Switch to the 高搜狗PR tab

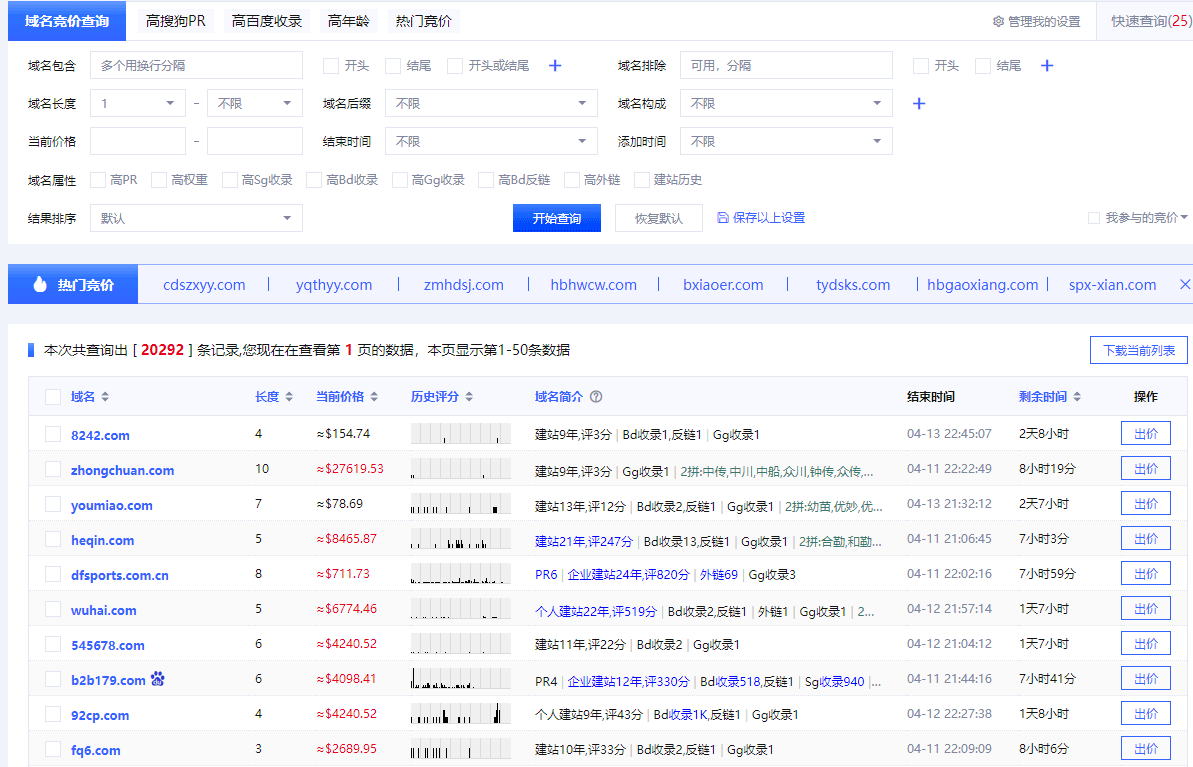[x=175, y=21]
